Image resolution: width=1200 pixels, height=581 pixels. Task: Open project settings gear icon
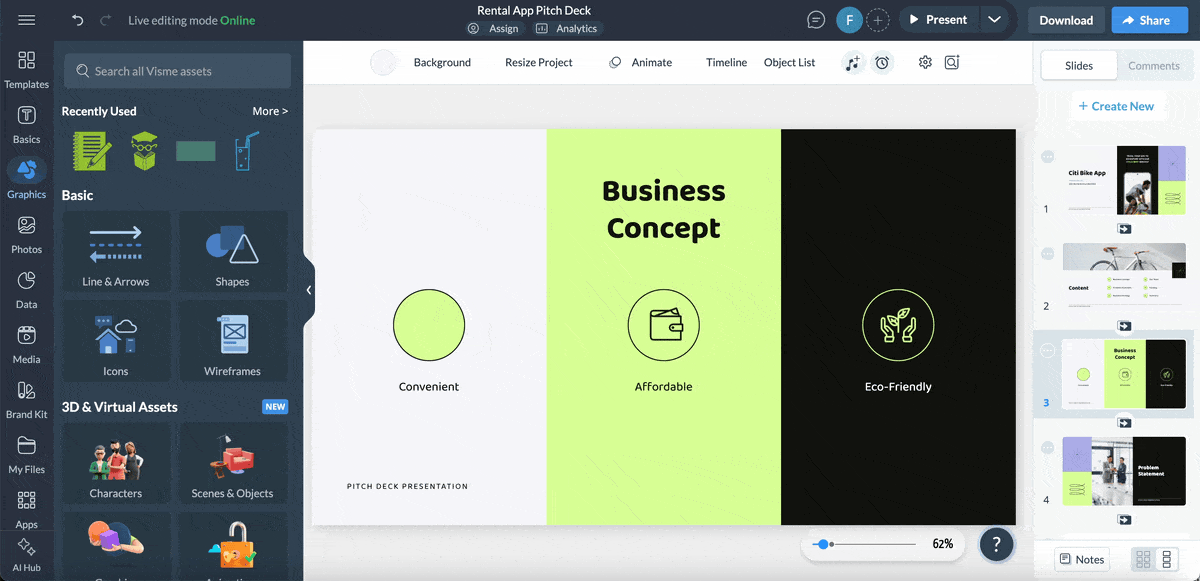click(x=925, y=62)
